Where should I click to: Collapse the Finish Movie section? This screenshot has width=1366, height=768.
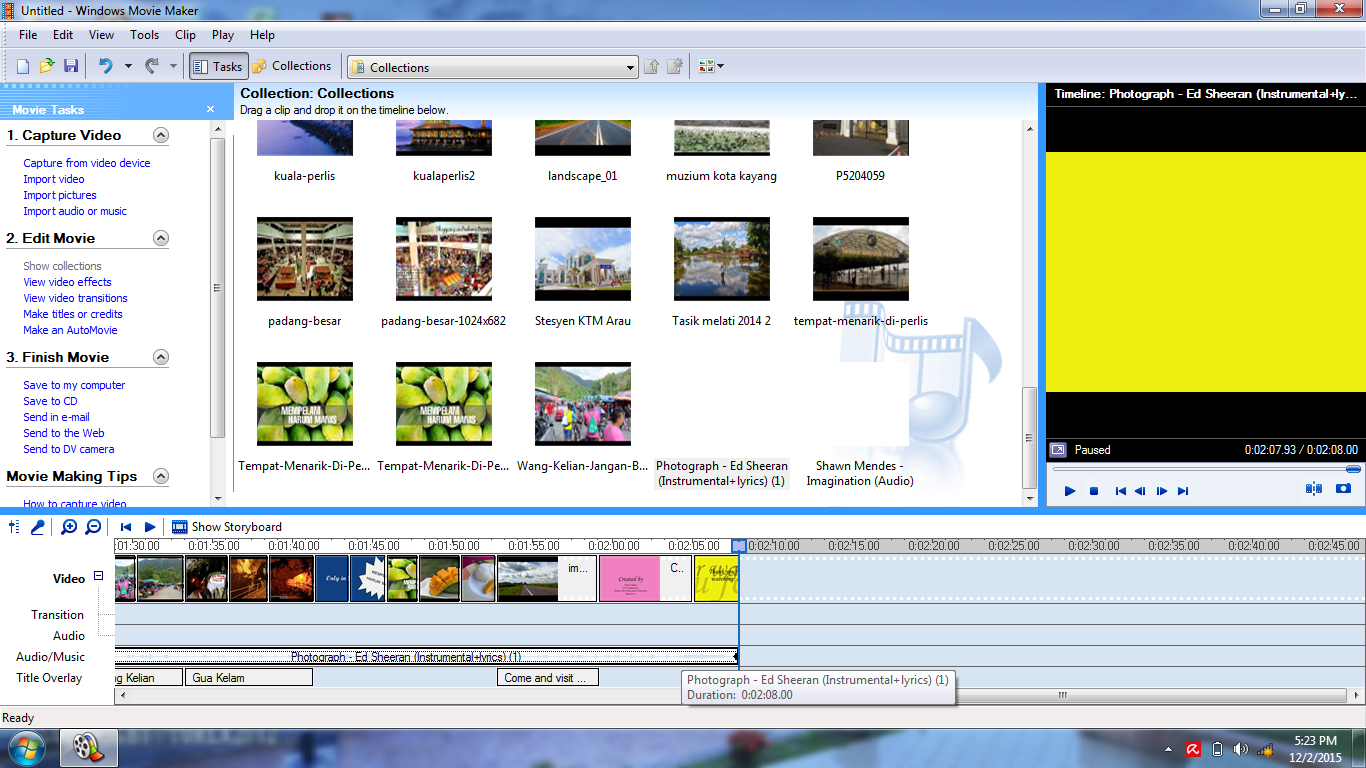pos(160,357)
